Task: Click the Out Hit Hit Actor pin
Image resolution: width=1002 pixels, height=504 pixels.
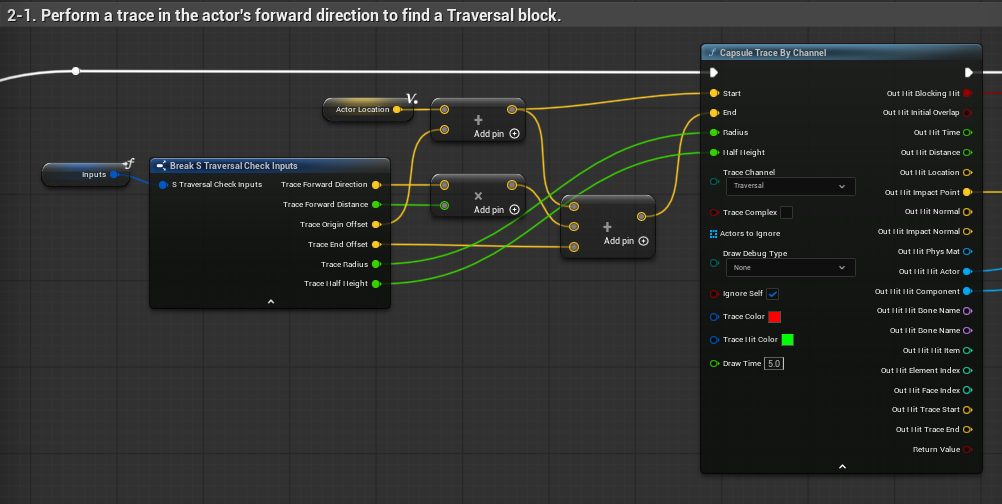Action: pyautogui.click(x=967, y=271)
